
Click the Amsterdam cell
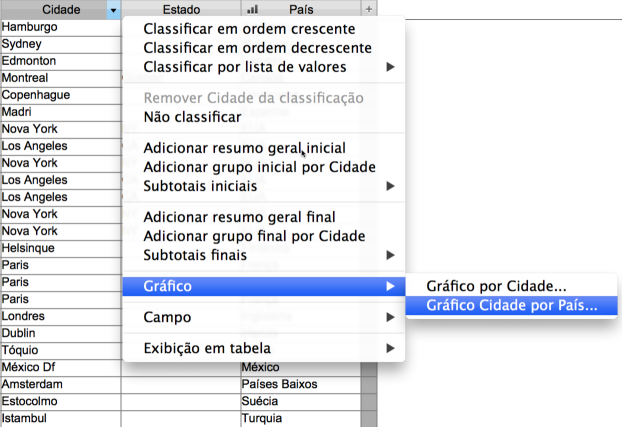coord(61,385)
